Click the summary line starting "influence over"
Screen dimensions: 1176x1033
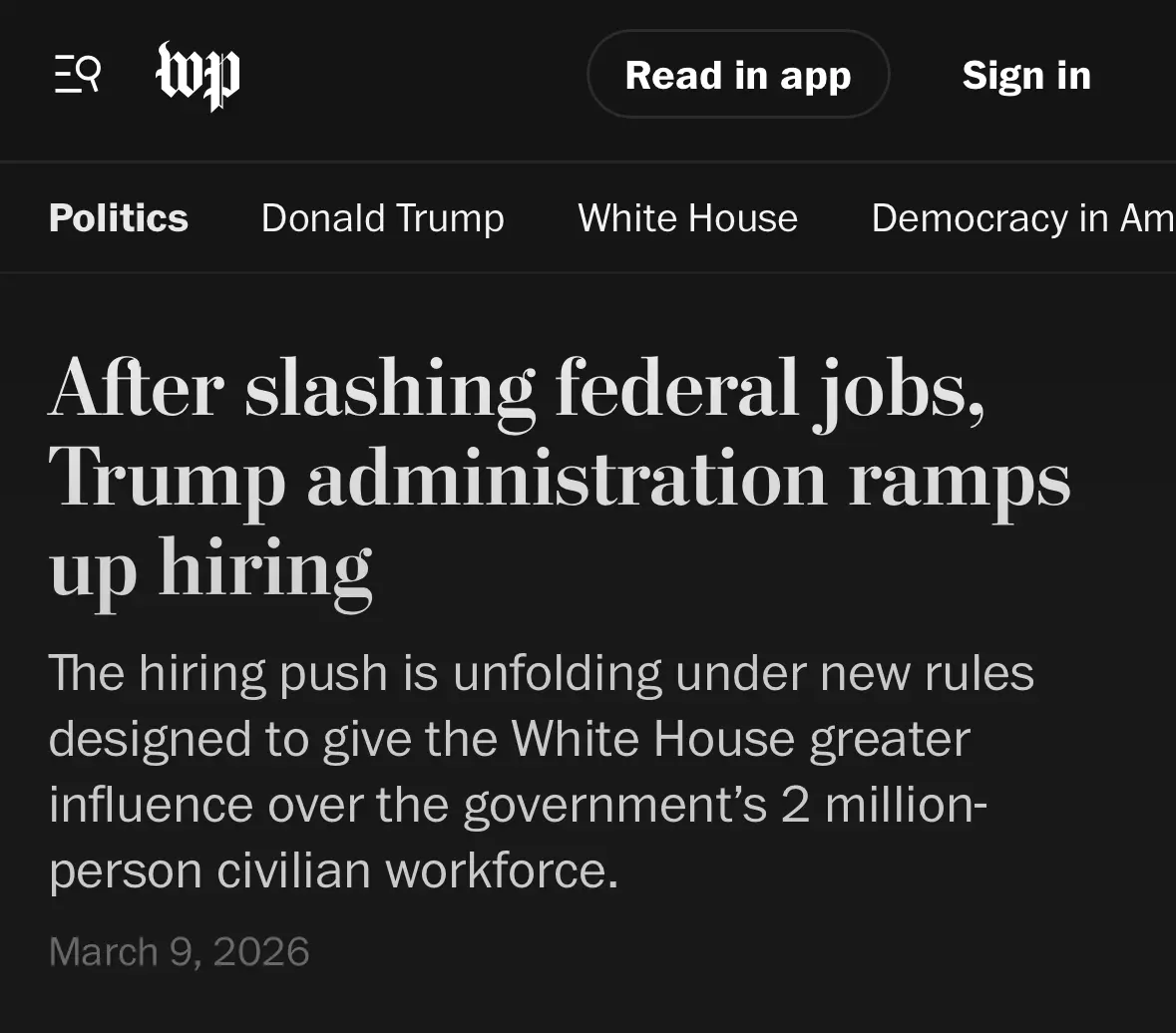click(x=518, y=805)
